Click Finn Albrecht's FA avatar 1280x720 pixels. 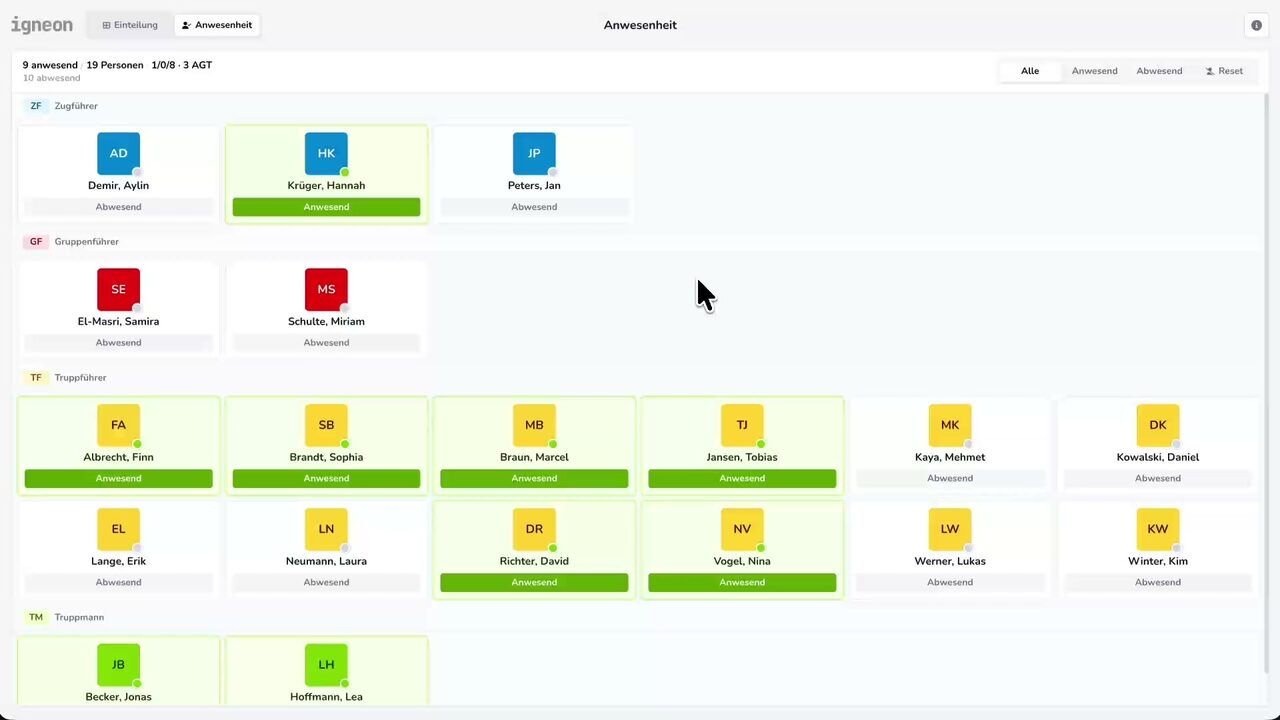118,425
